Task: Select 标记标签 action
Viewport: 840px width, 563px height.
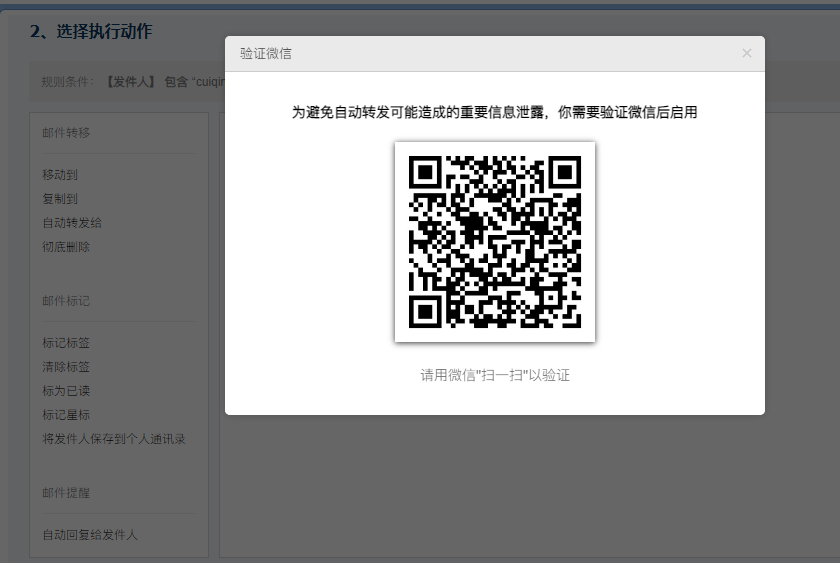Action: point(66,343)
